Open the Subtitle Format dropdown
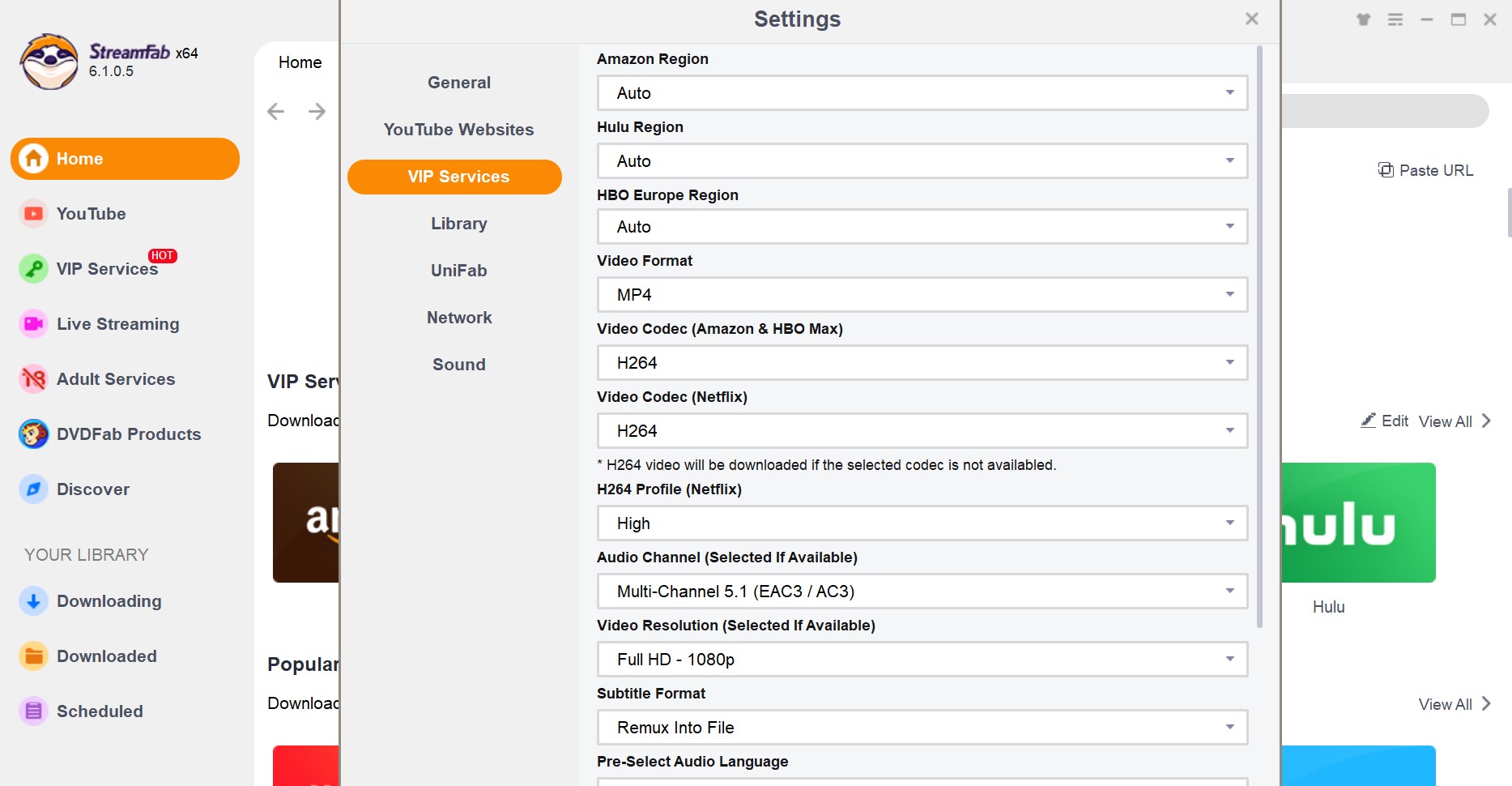 click(922, 728)
